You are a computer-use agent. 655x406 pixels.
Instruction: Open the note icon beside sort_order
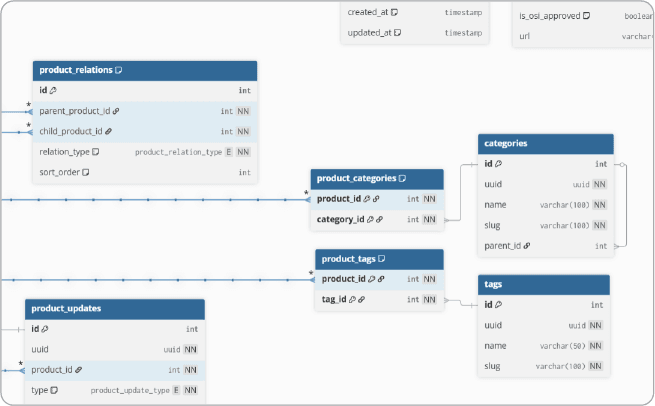[x=86, y=172]
